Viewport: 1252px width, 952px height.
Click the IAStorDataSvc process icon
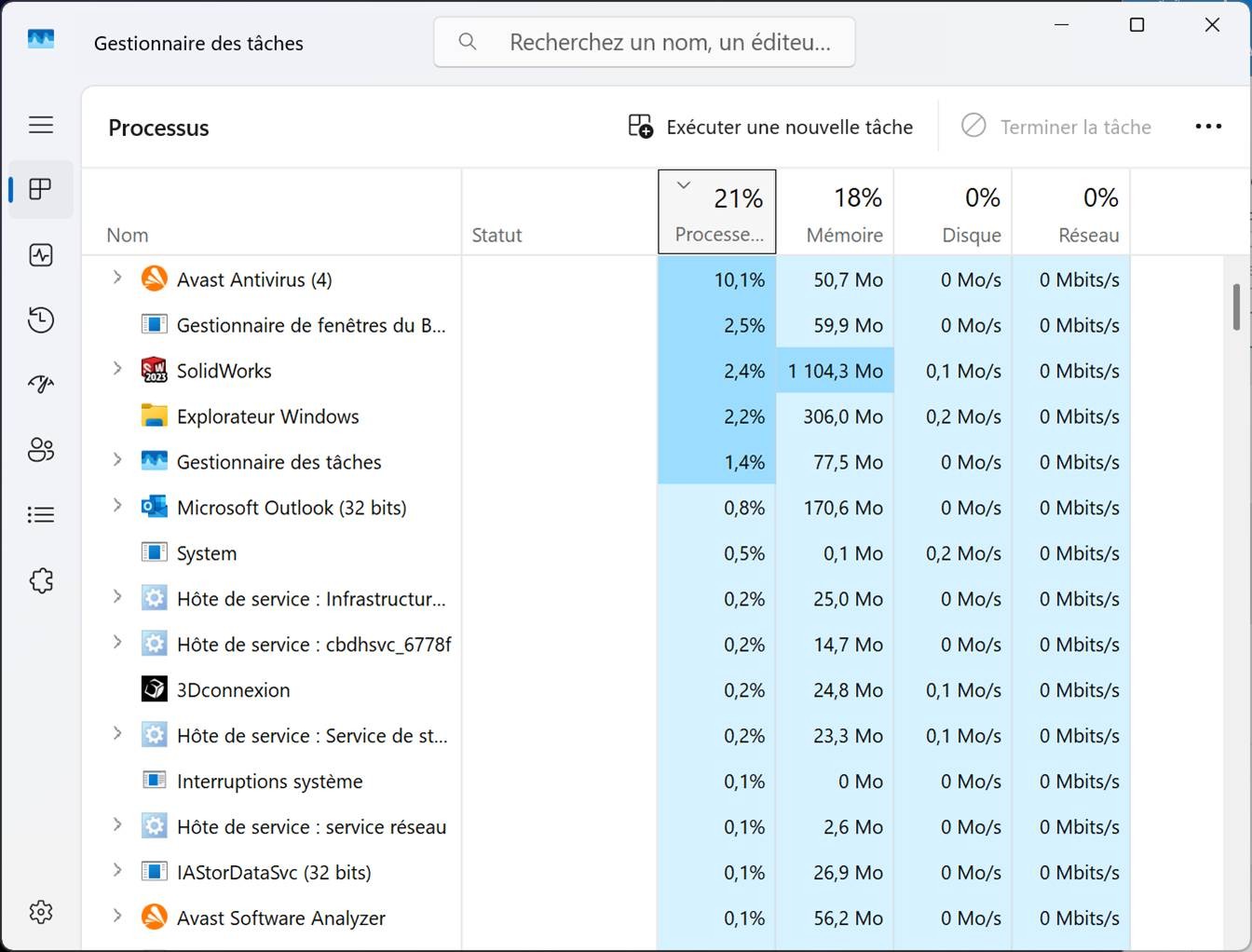(x=154, y=872)
